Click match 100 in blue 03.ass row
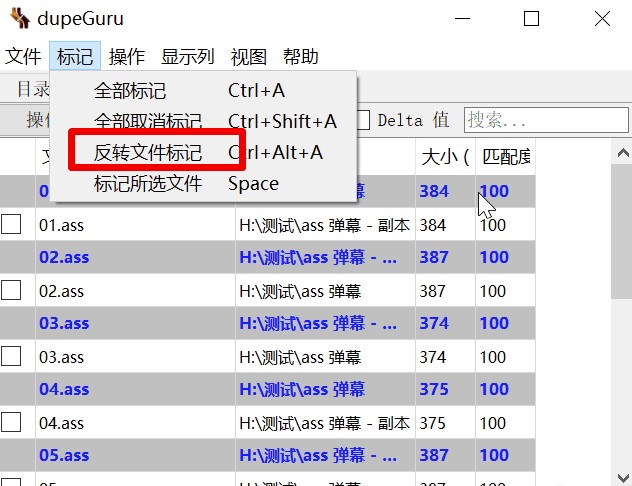Viewport: 632px width, 486px height. pos(494,324)
